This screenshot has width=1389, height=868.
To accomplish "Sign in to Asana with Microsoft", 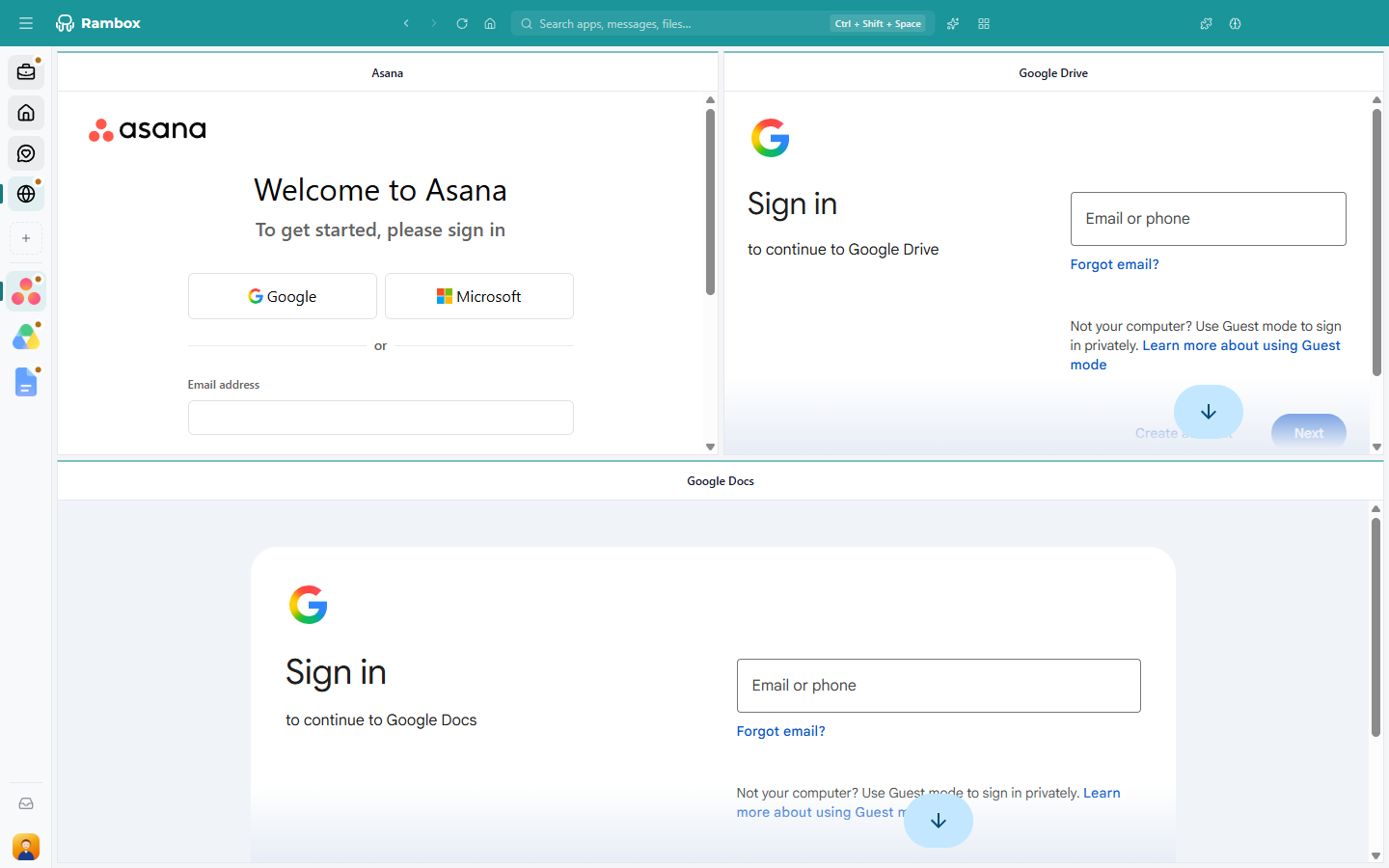I will tap(479, 296).
